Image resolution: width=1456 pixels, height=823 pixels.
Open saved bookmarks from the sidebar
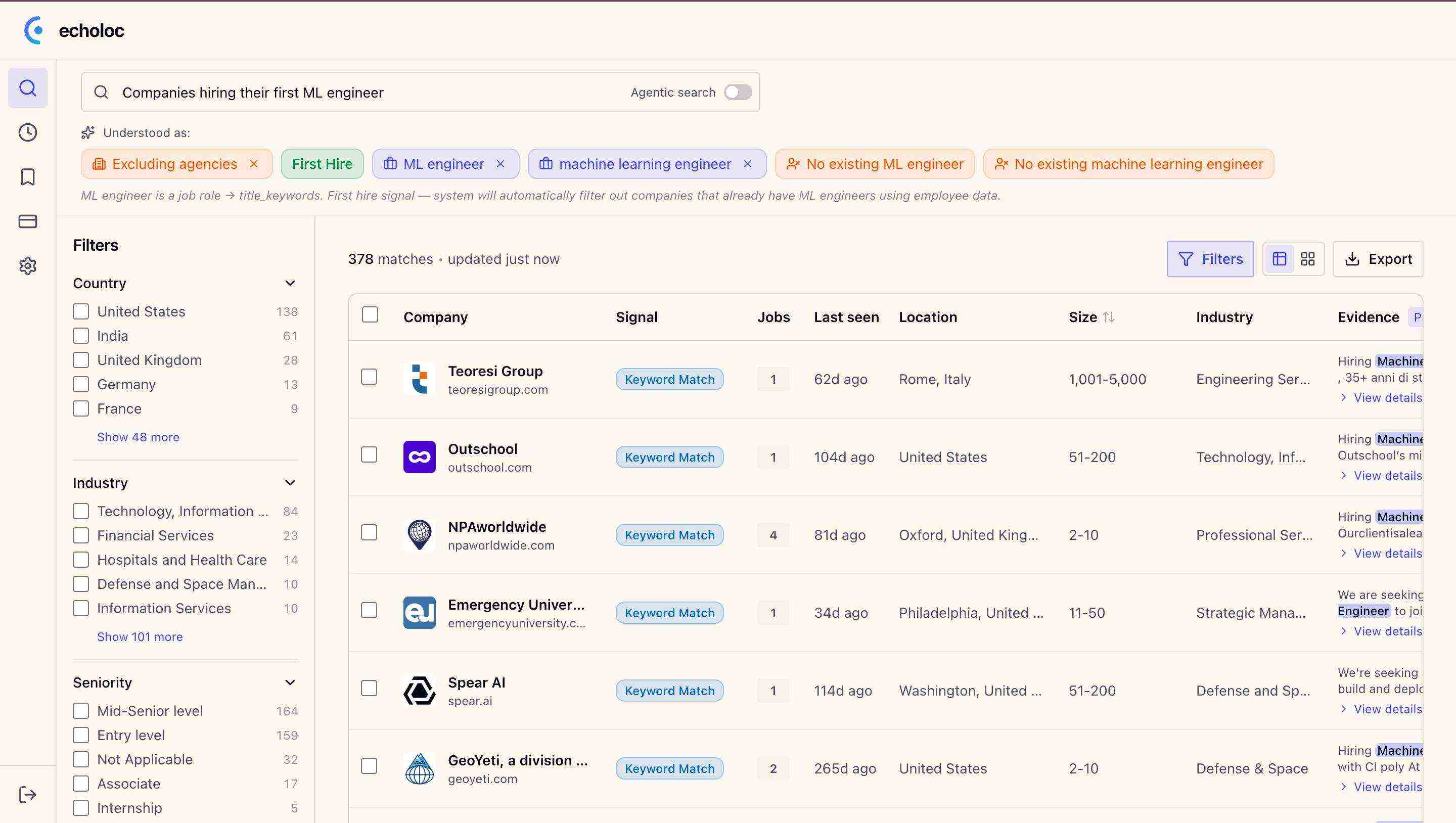tap(28, 177)
